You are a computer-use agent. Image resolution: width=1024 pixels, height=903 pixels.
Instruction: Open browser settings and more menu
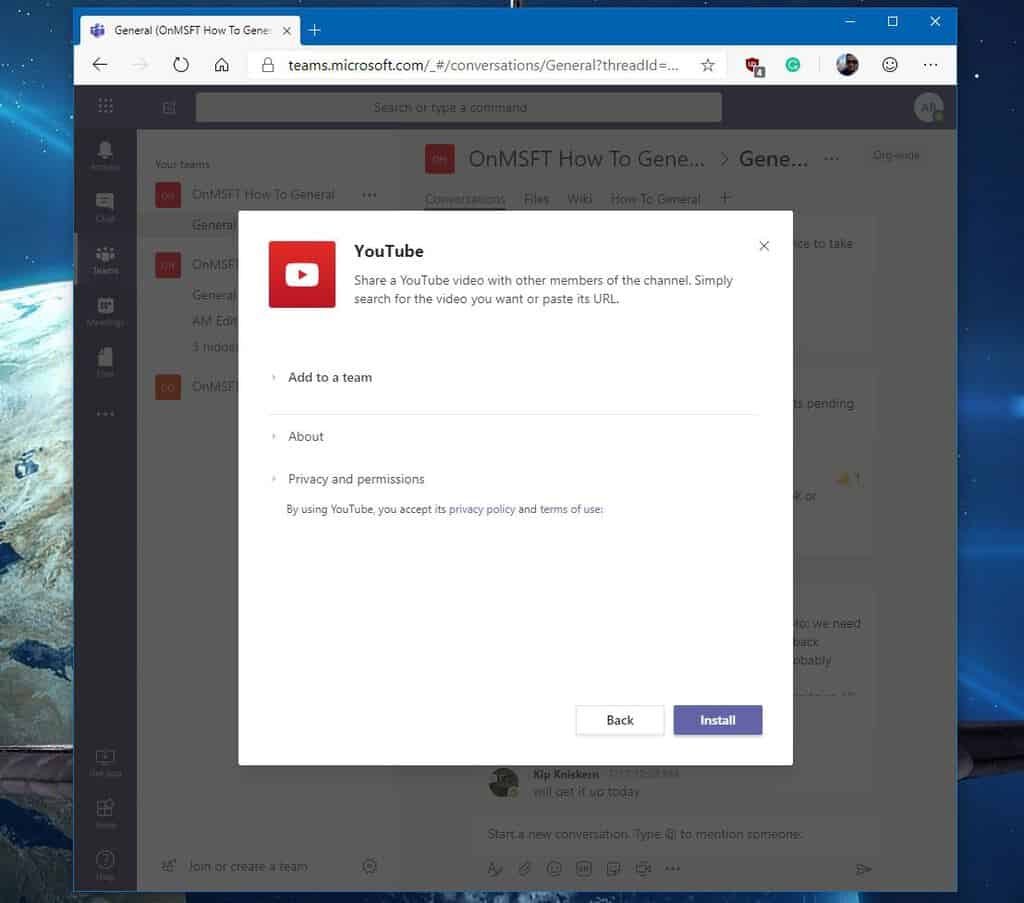[x=930, y=65]
